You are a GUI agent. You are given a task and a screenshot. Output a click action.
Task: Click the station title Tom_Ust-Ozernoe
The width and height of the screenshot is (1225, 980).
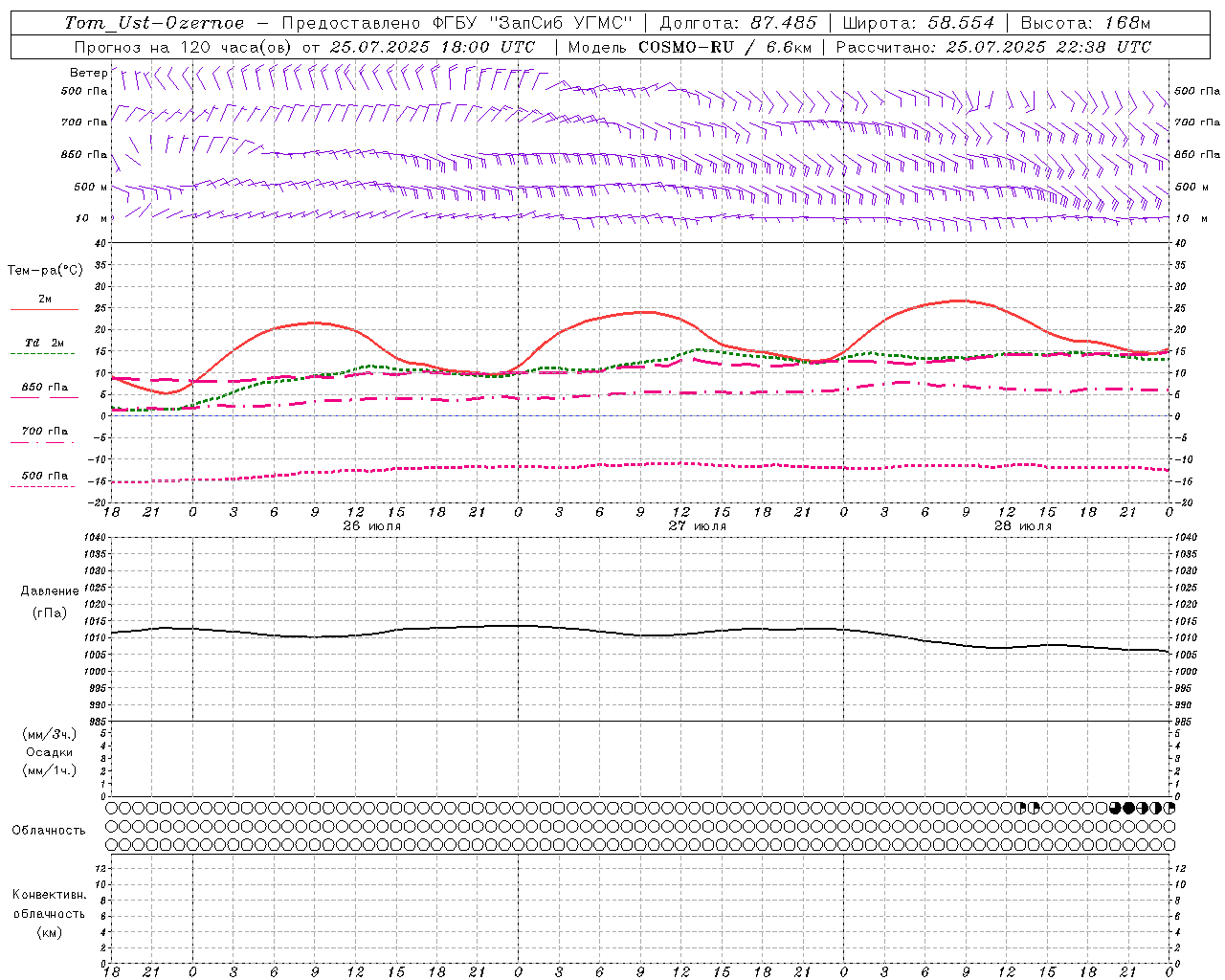155,23
